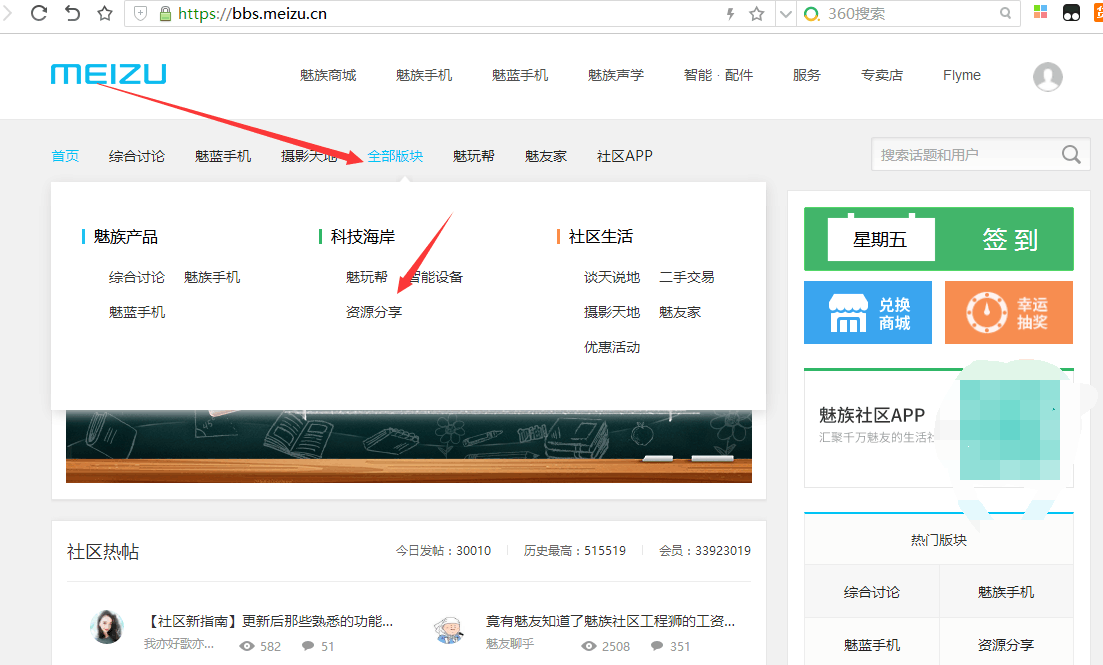Open the 【社区新指南】 post title

(269, 621)
